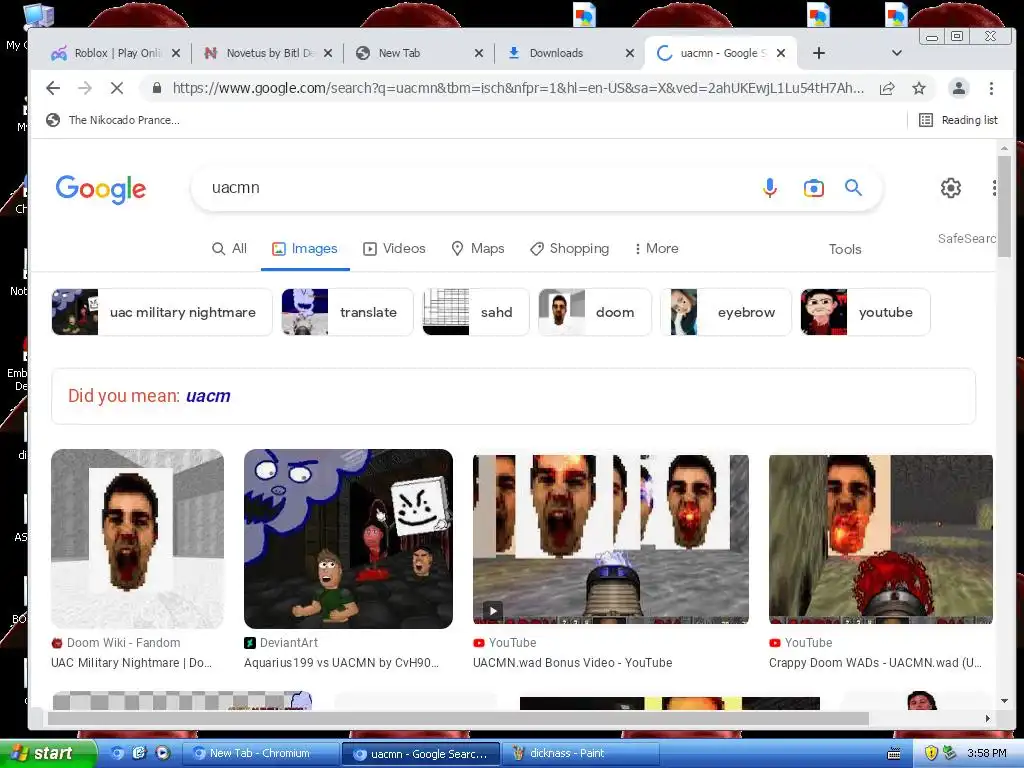
Task: Open the Doom Wiki Fandom image result
Action: pos(137,539)
